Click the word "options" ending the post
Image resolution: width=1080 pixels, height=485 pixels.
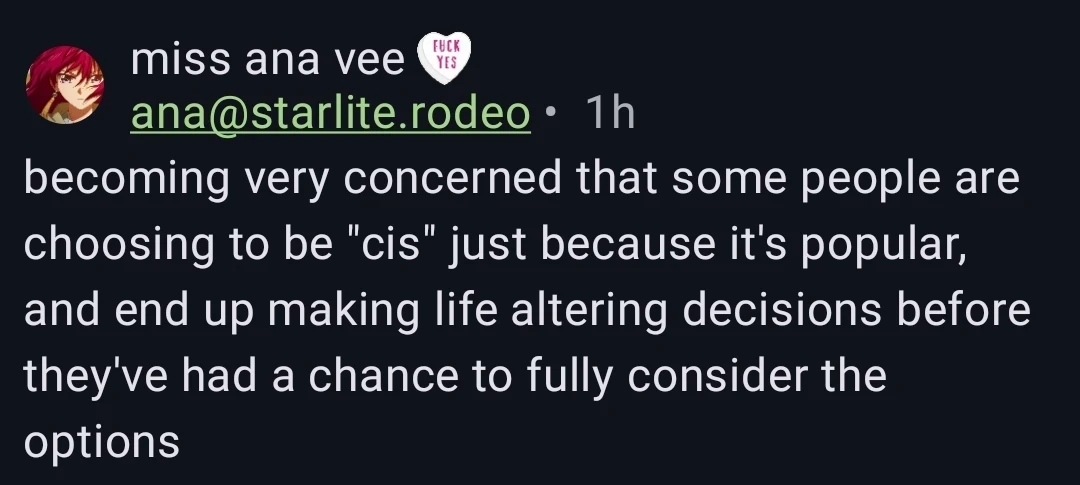101,441
